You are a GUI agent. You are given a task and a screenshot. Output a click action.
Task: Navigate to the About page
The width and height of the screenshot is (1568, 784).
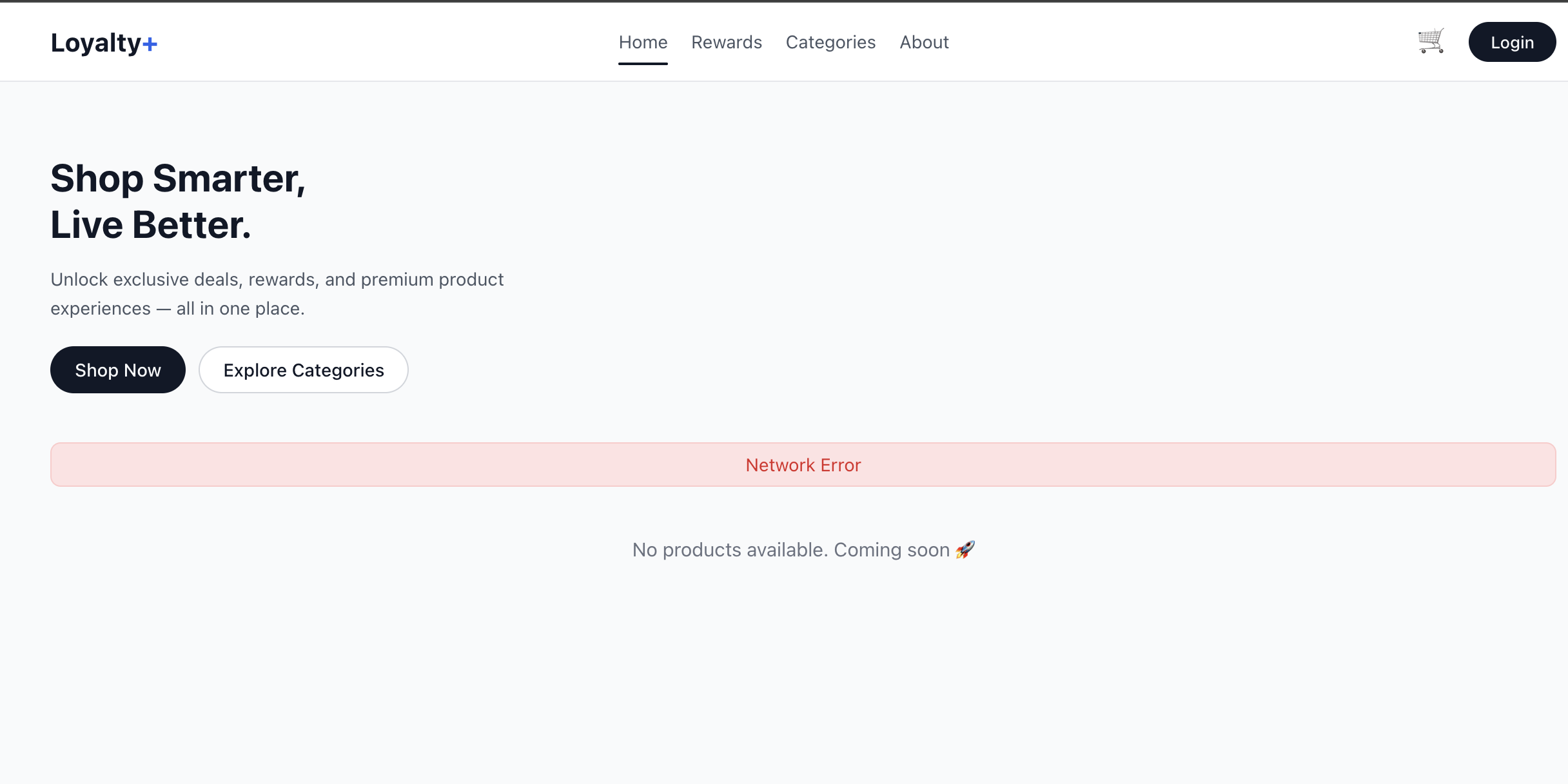pos(924,42)
